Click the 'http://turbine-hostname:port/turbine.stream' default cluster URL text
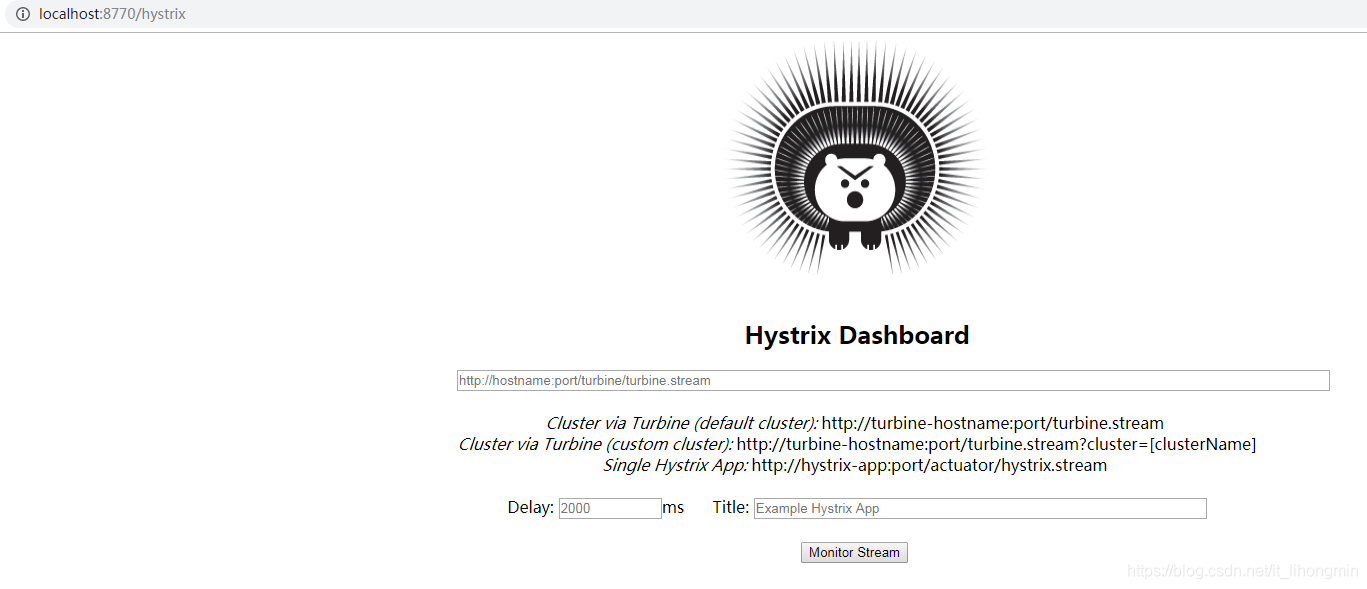1367x589 pixels. click(993, 423)
